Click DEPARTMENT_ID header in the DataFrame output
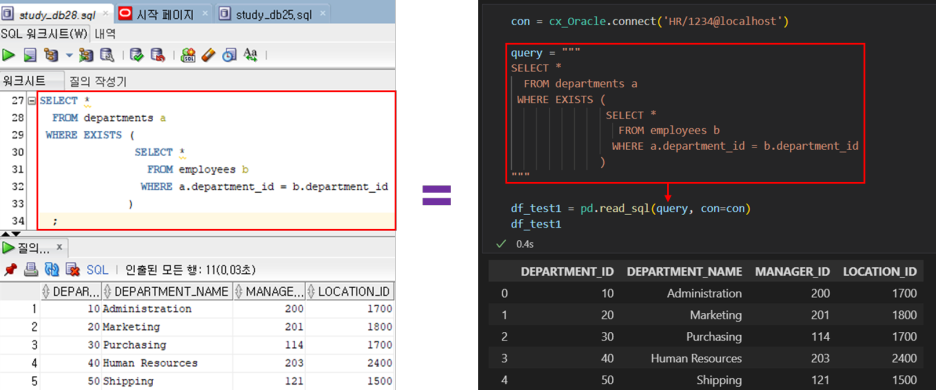The width and height of the screenshot is (936, 390). [567, 272]
